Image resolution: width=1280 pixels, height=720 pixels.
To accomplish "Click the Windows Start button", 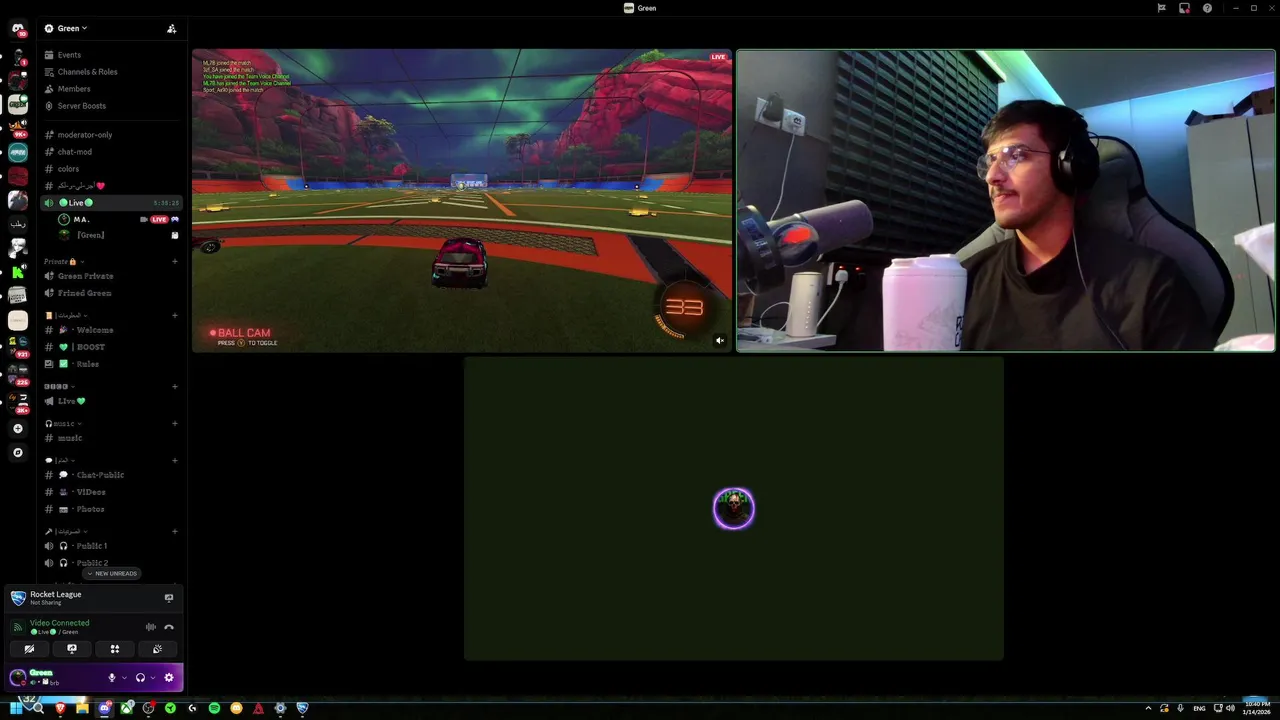I will click(x=16, y=708).
